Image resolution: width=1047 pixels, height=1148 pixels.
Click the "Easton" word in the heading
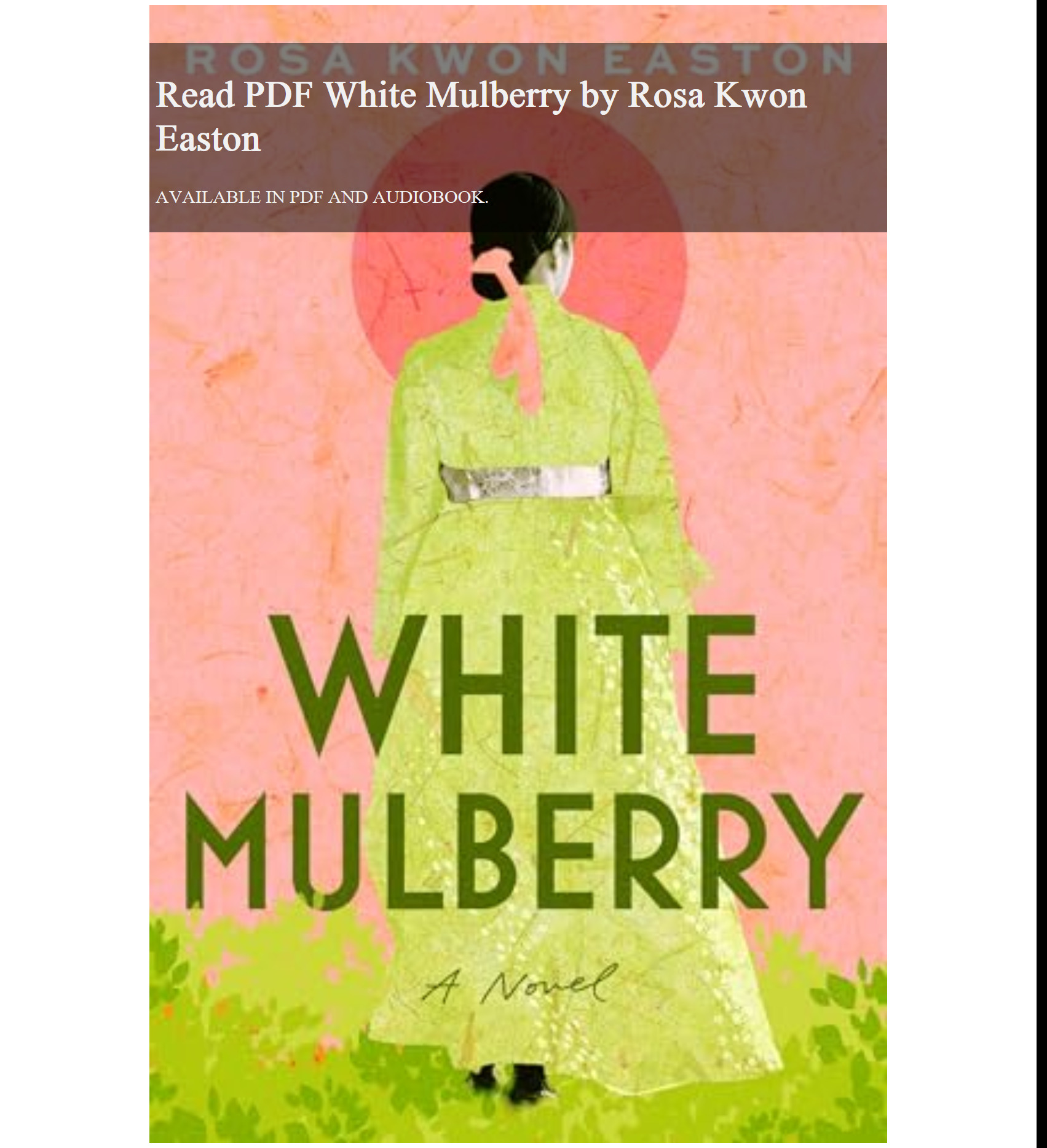coord(208,139)
